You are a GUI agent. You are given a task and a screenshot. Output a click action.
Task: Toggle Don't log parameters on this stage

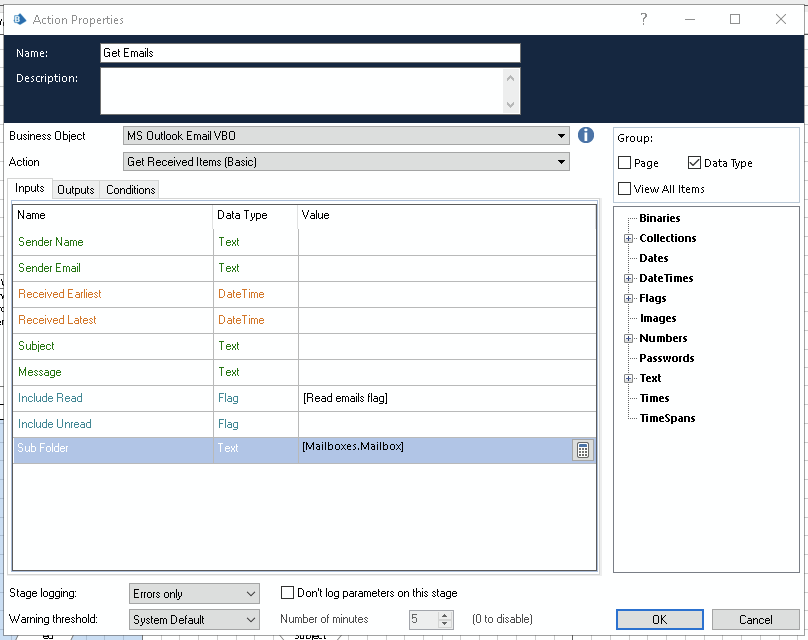[288, 593]
